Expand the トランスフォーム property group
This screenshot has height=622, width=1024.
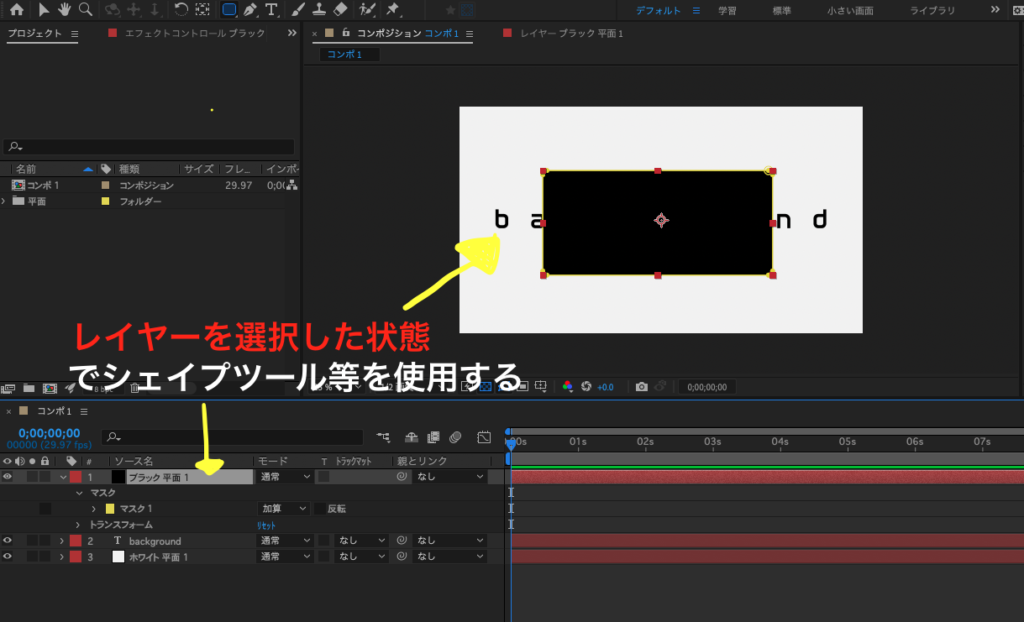point(78,525)
